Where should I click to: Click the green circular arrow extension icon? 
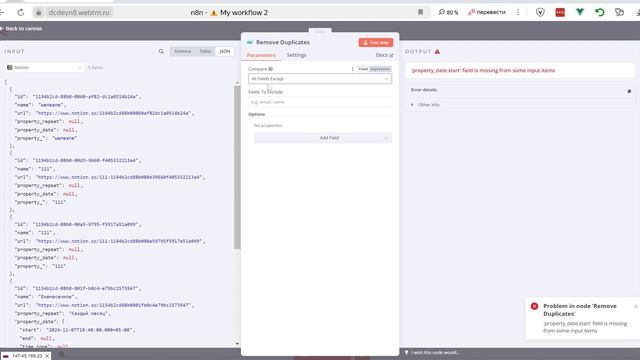600,12
